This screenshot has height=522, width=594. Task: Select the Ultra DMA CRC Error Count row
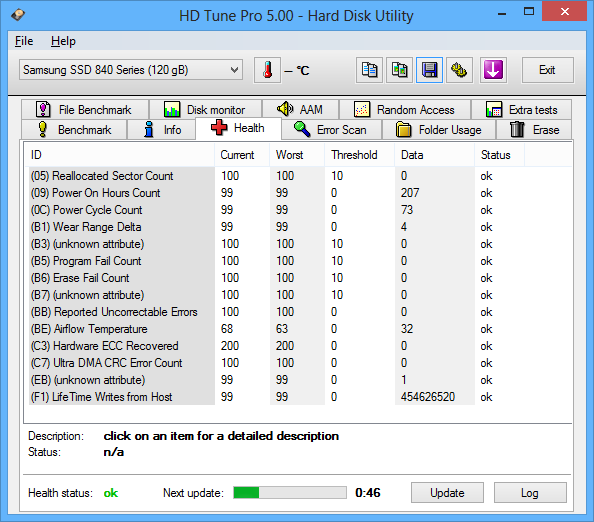276,363
